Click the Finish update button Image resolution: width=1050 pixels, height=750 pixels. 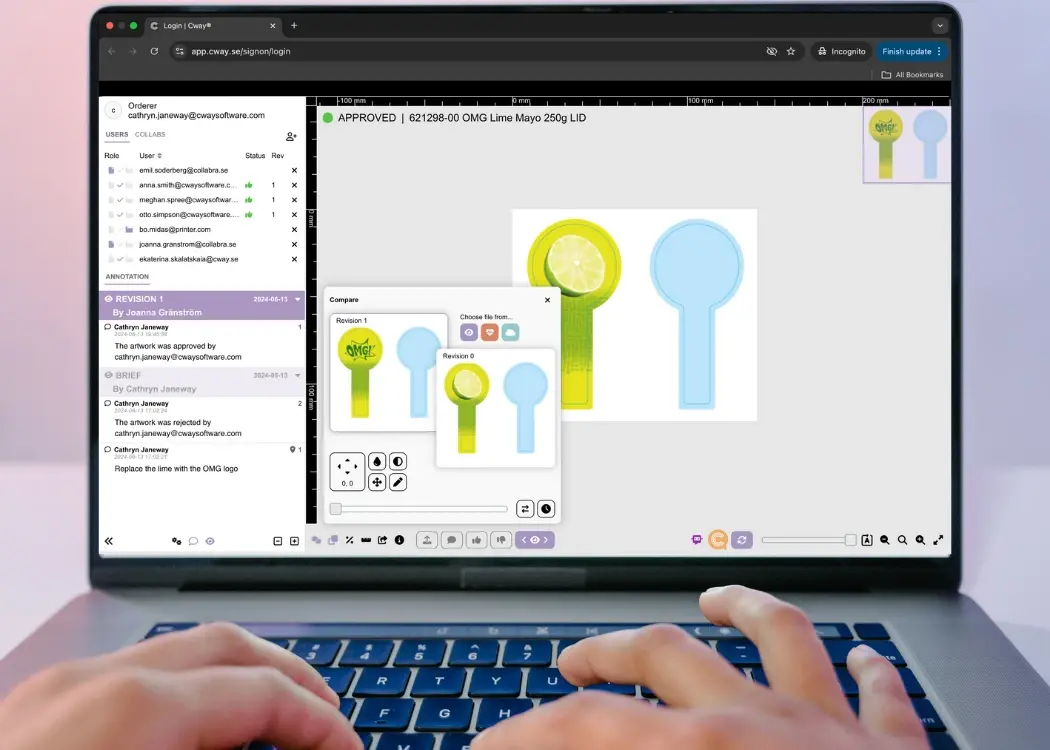coord(908,51)
